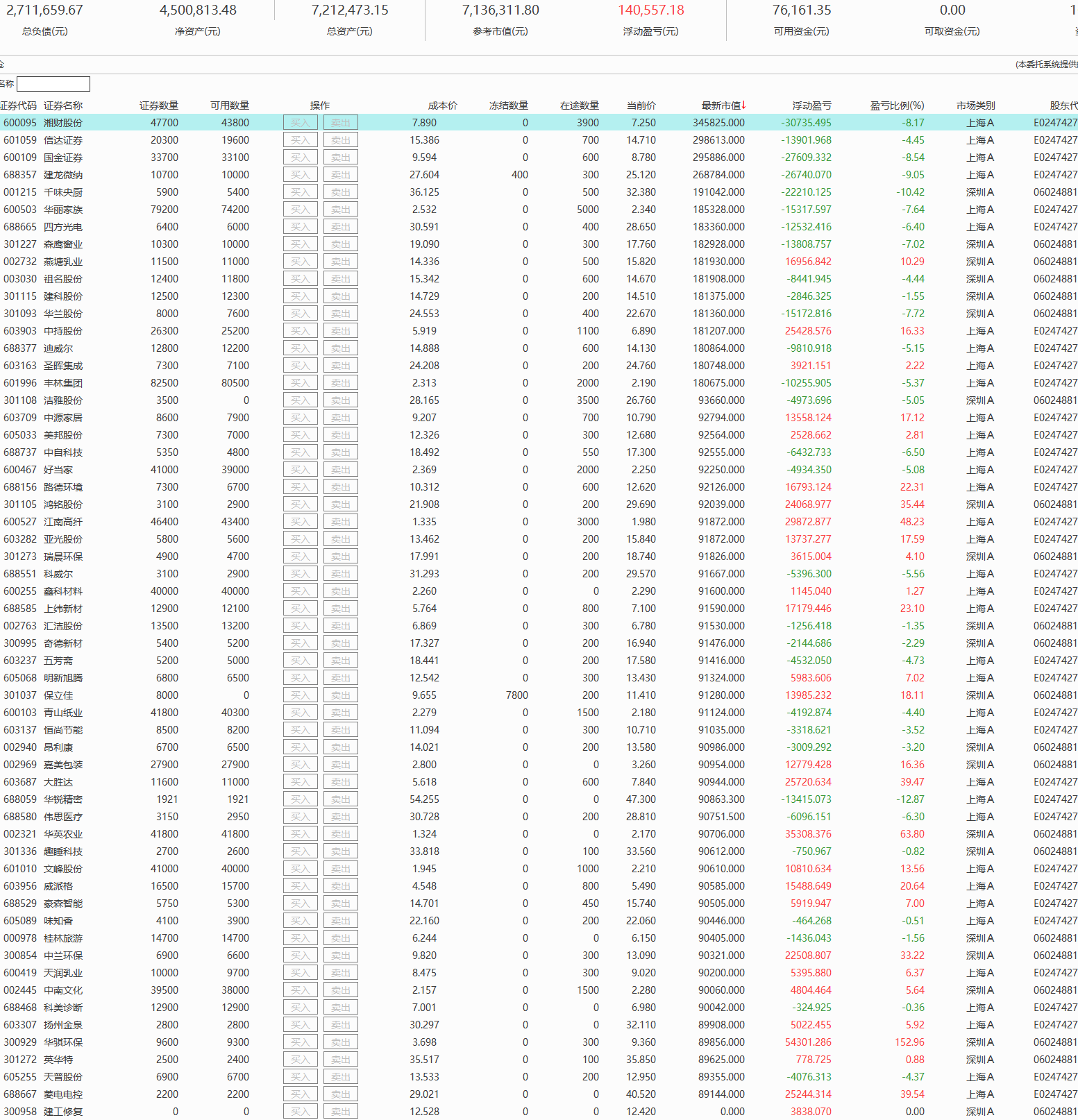Click the 冻结数量 column header
The width and height of the screenshot is (1078, 1120).
[x=509, y=105]
